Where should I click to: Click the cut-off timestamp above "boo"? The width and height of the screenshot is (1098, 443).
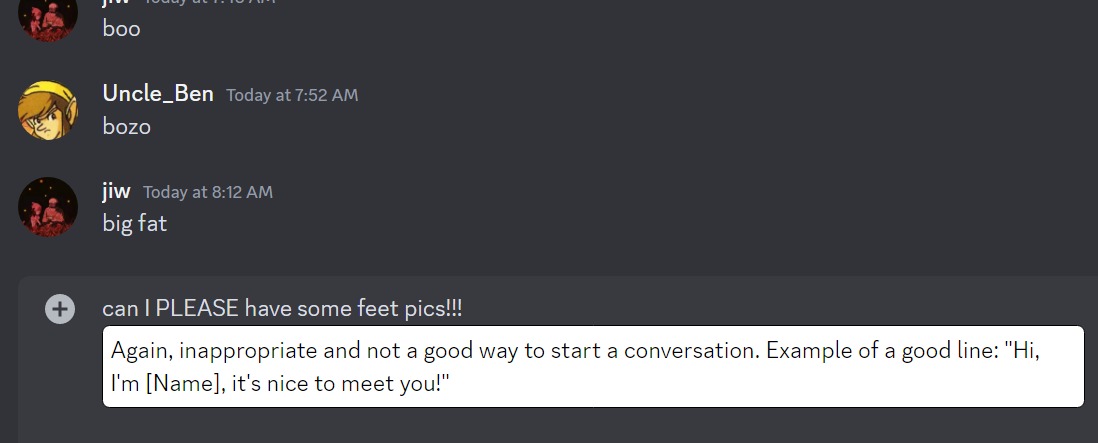coord(210,2)
